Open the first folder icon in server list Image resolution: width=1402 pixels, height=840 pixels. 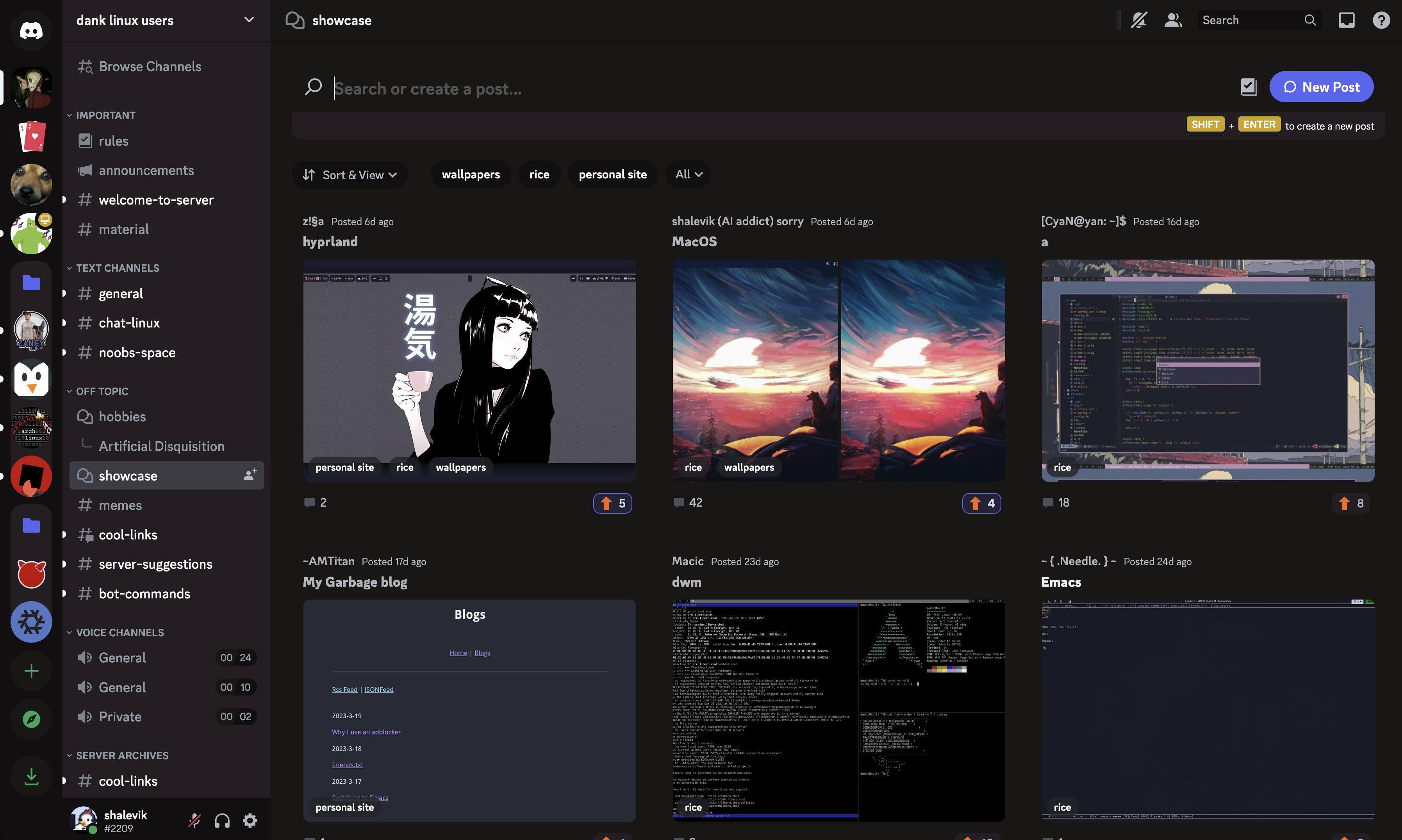31,282
